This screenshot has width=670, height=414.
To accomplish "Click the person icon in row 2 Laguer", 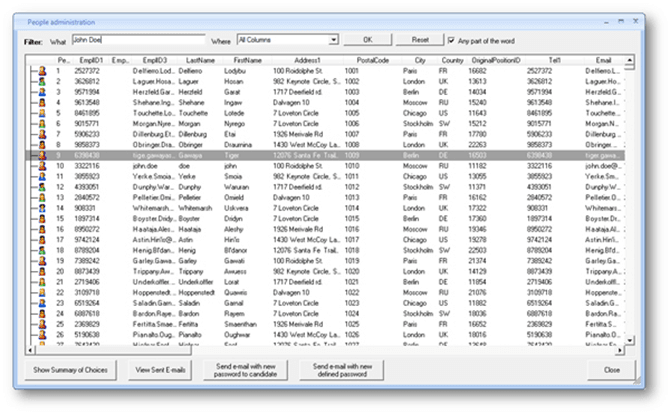I will [42, 81].
